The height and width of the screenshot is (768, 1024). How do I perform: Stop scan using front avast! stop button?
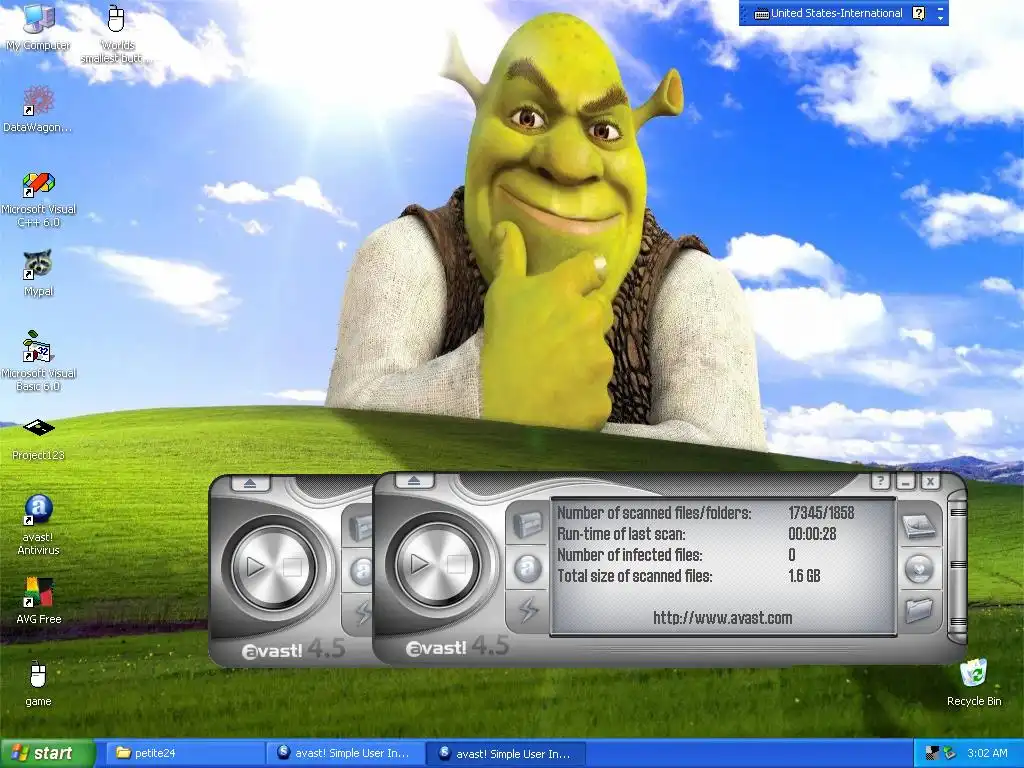tap(456, 564)
